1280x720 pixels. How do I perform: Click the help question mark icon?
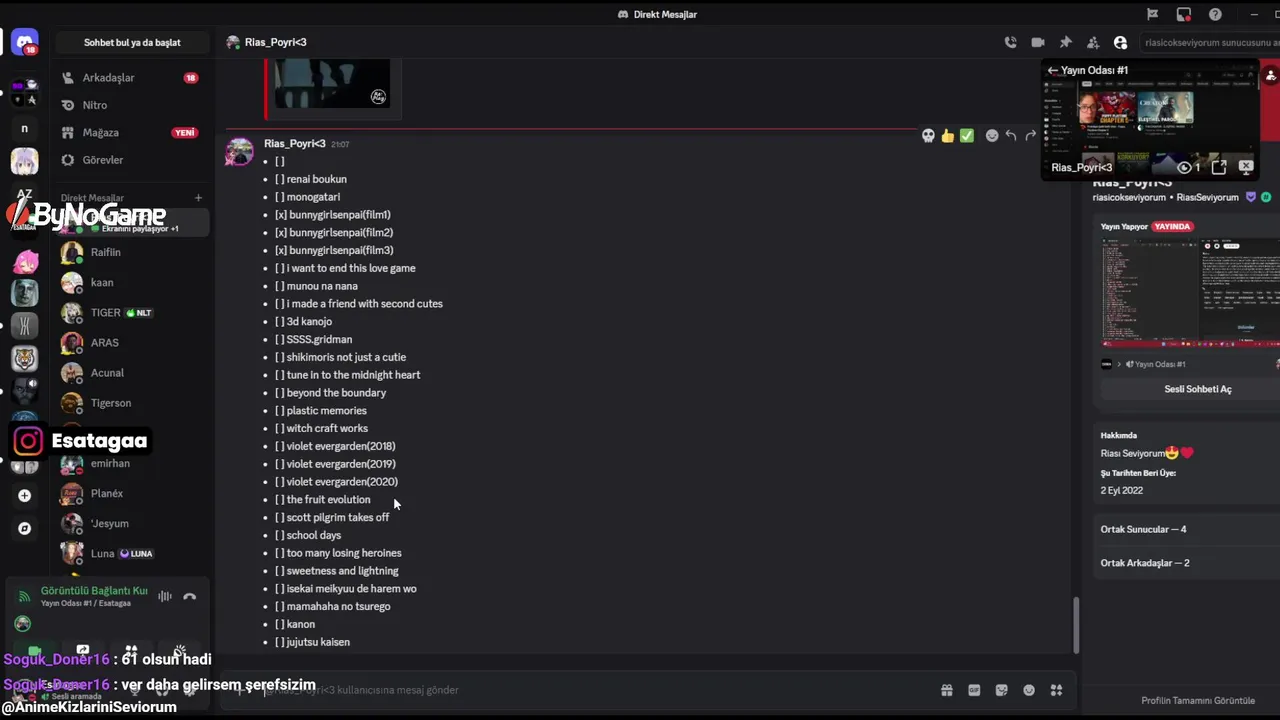[x=1215, y=14]
